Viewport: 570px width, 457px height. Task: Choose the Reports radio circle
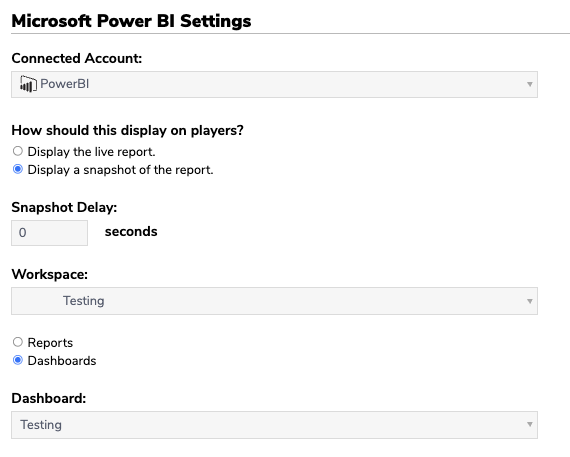pyautogui.click(x=17, y=342)
